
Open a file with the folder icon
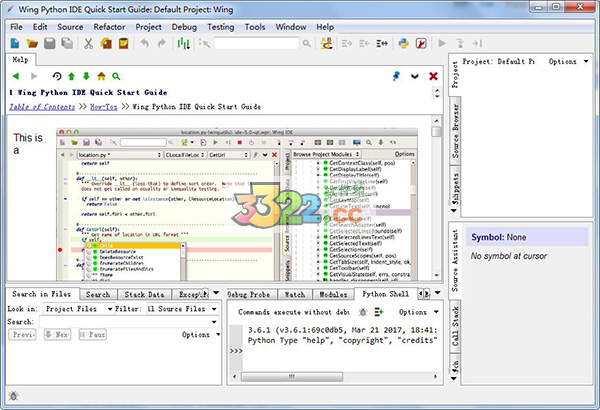[x=32, y=44]
